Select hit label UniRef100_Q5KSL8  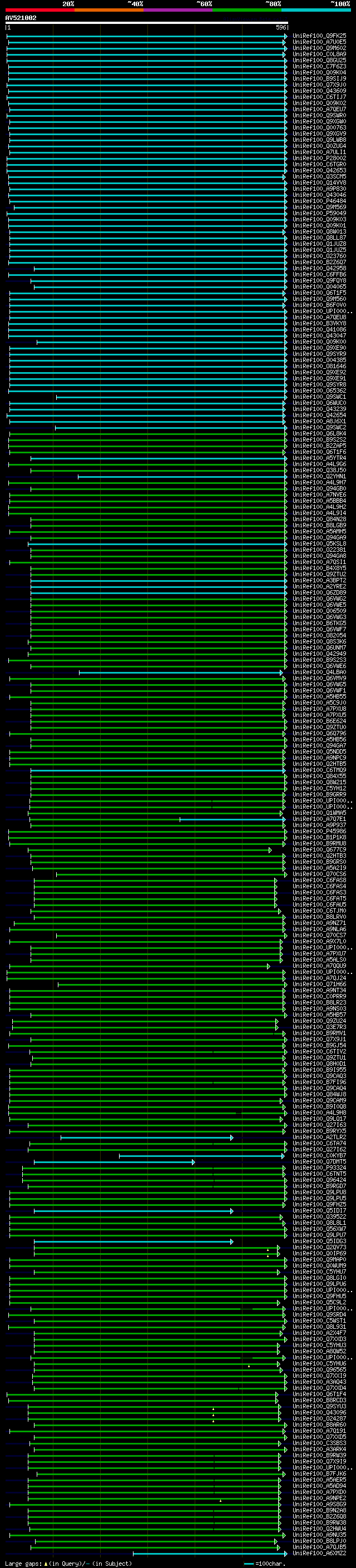(319, 543)
